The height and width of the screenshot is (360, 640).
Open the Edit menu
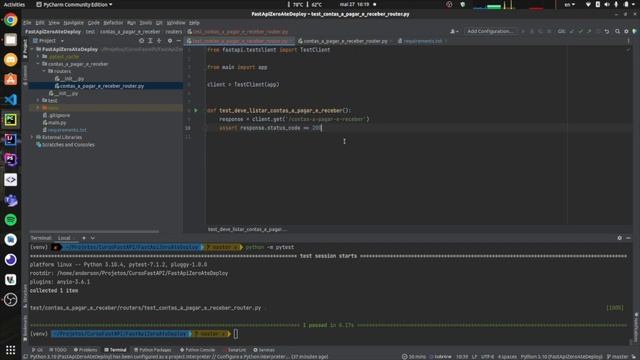click(x=40, y=23)
